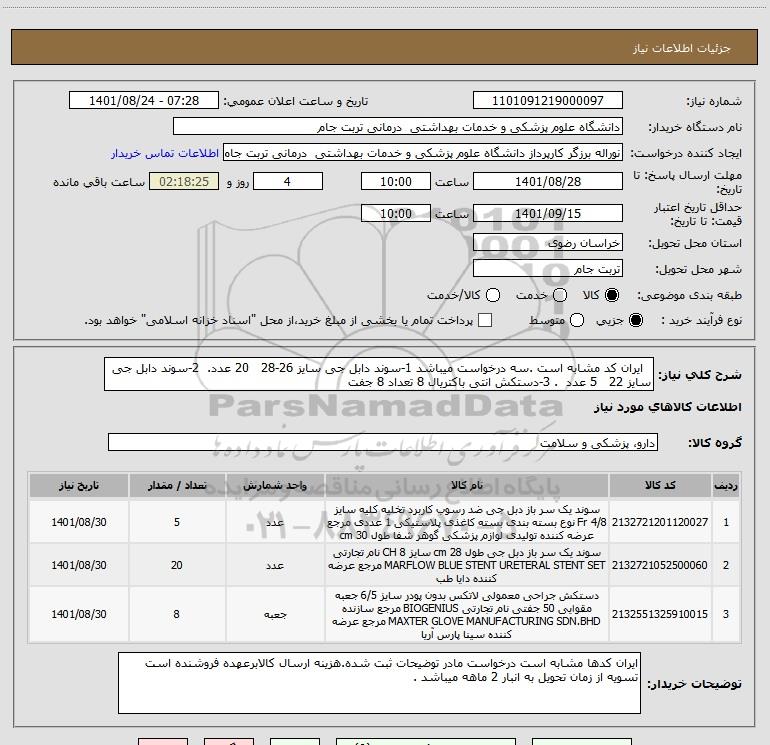Viewport: 770px width, 745px height.
Task: Select the کالا/خدمت radio button
Action: (x=493, y=295)
